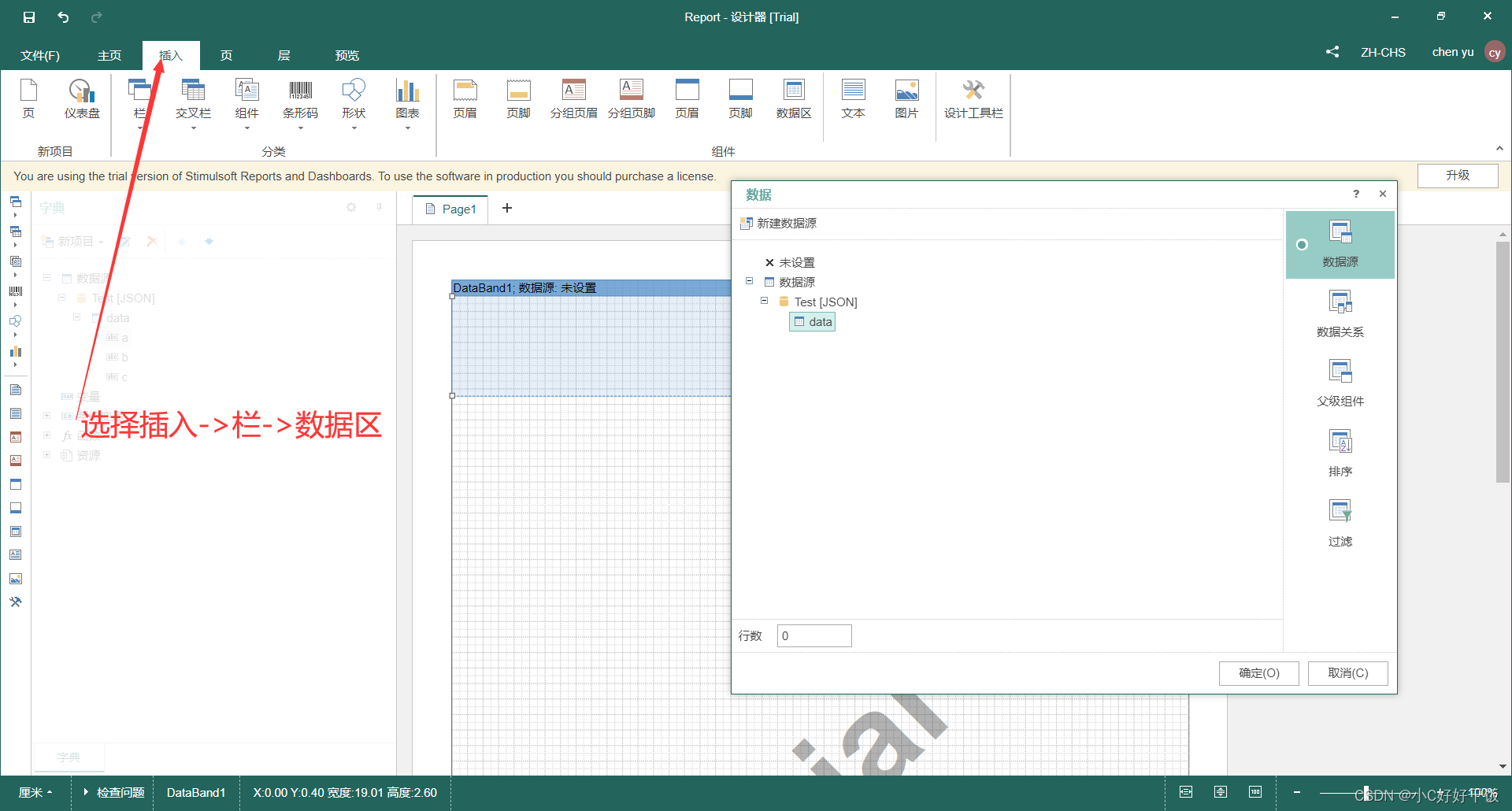The image size is (1512, 811).
Task: Select the Page1 tab
Action: [450, 209]
